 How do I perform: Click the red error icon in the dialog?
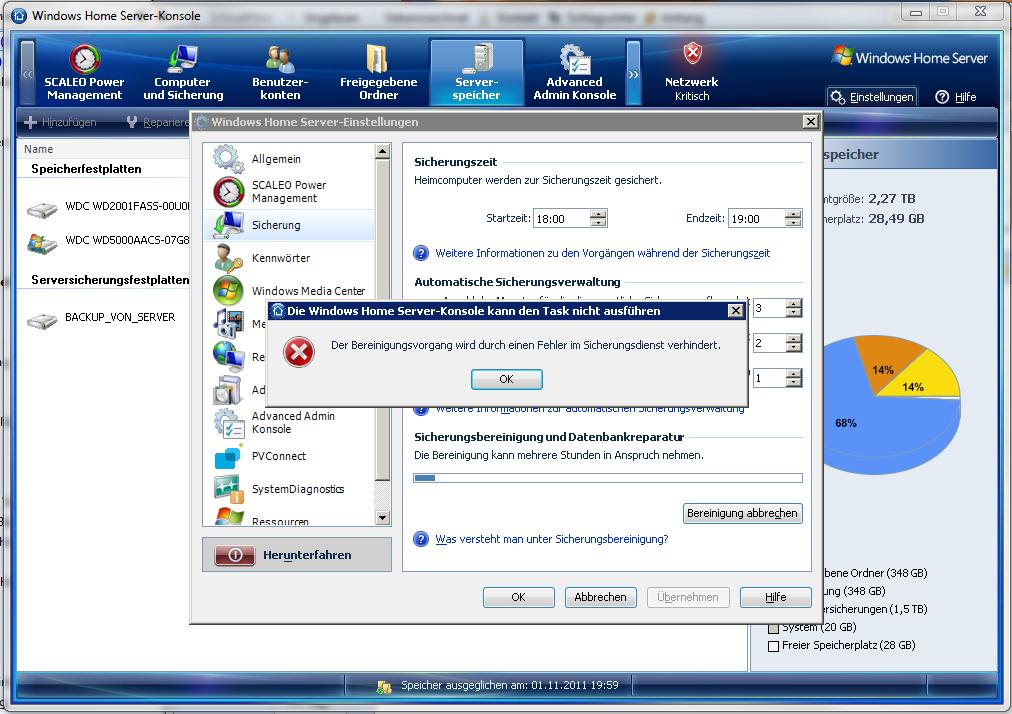(298, 352)
